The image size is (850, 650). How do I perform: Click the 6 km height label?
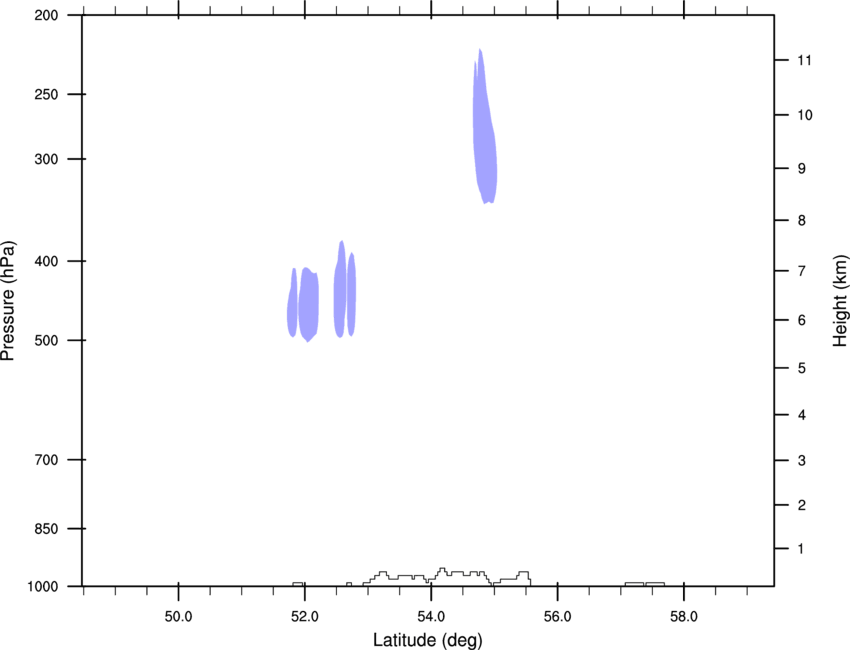coord(801,320)
